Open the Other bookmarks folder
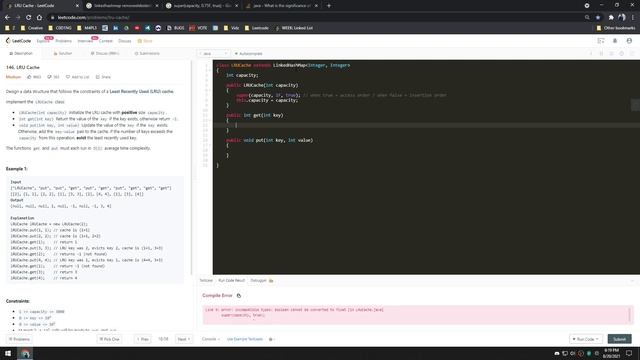This screenshot has width=640, height=360. click(616, 28)
